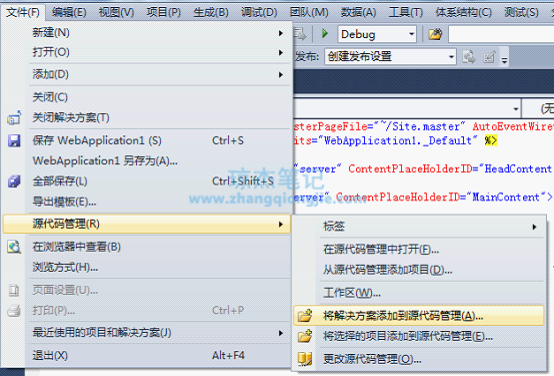Click the Add Solution to Source Control folder icon
The height and width of the screenshot is (376, 554).
coord(305,316)
